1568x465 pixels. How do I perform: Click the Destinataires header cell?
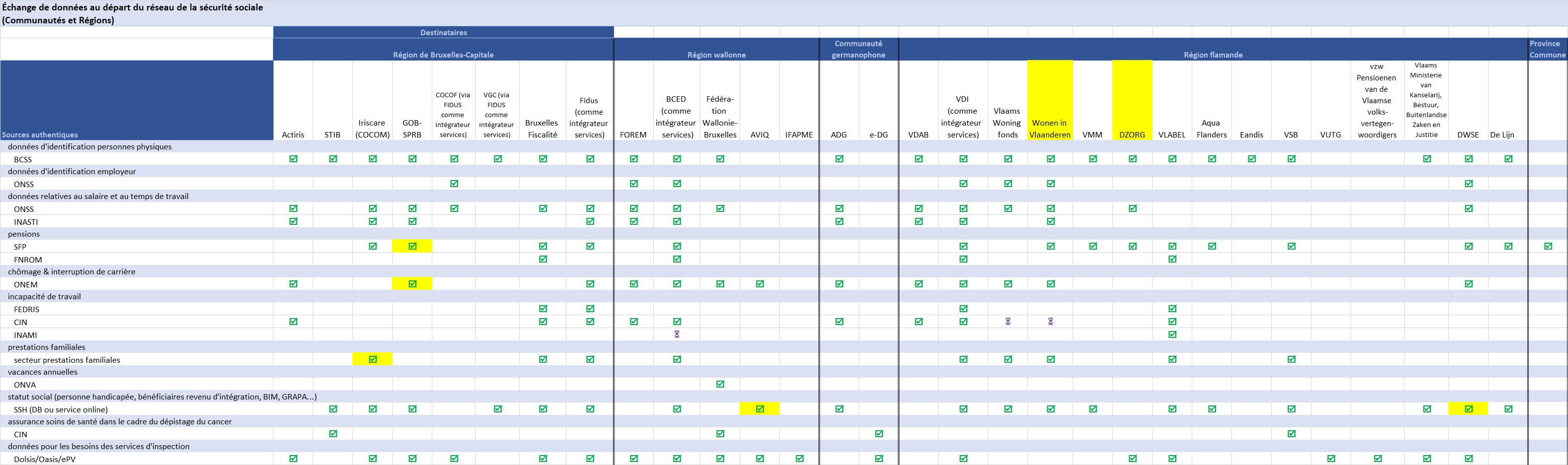coord(443,32)
